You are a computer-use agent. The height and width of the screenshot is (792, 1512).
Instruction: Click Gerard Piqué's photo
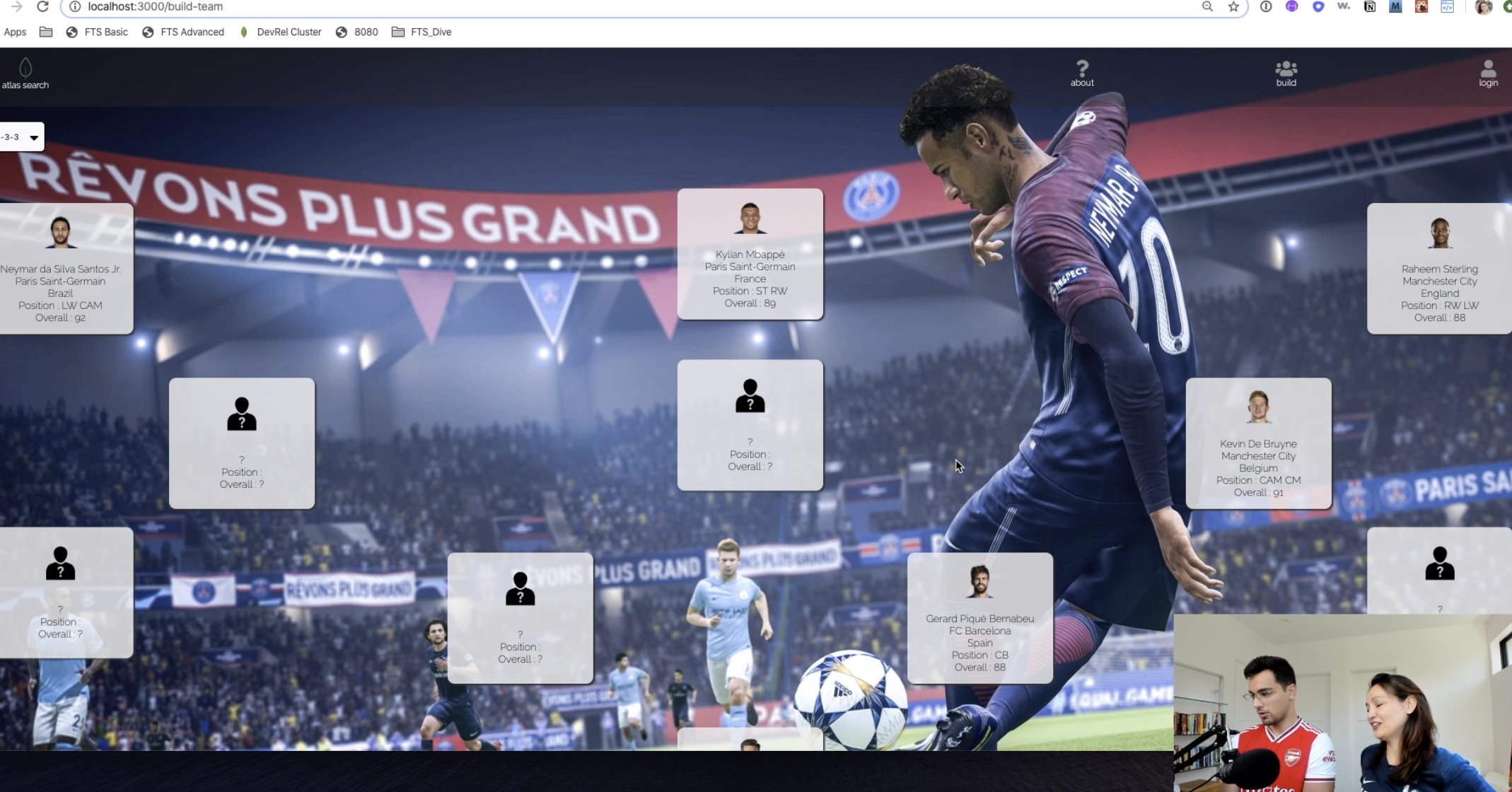click(x=980, y=582)
